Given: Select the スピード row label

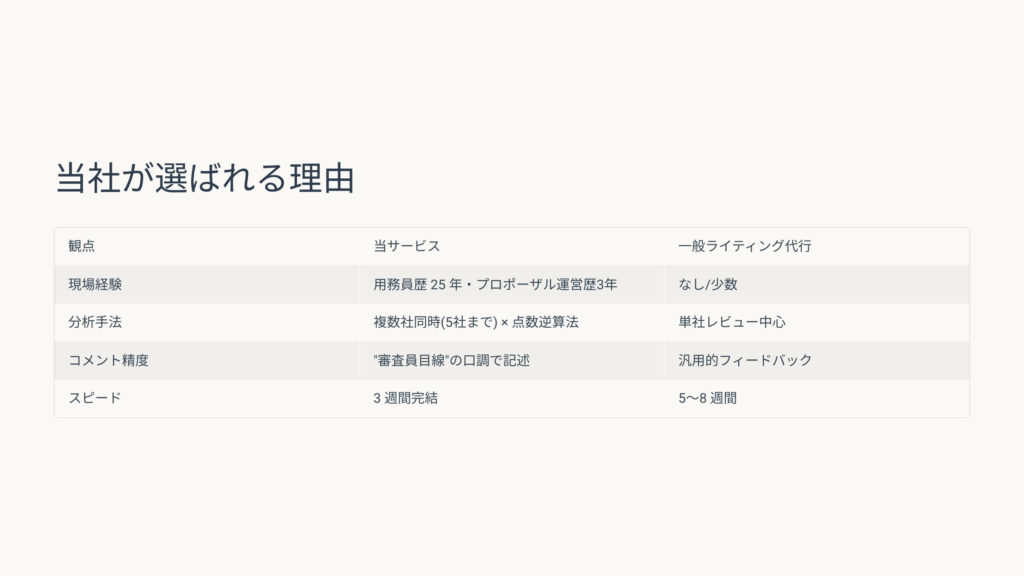Looking at the screenshot, I should [x=95, y=398].
